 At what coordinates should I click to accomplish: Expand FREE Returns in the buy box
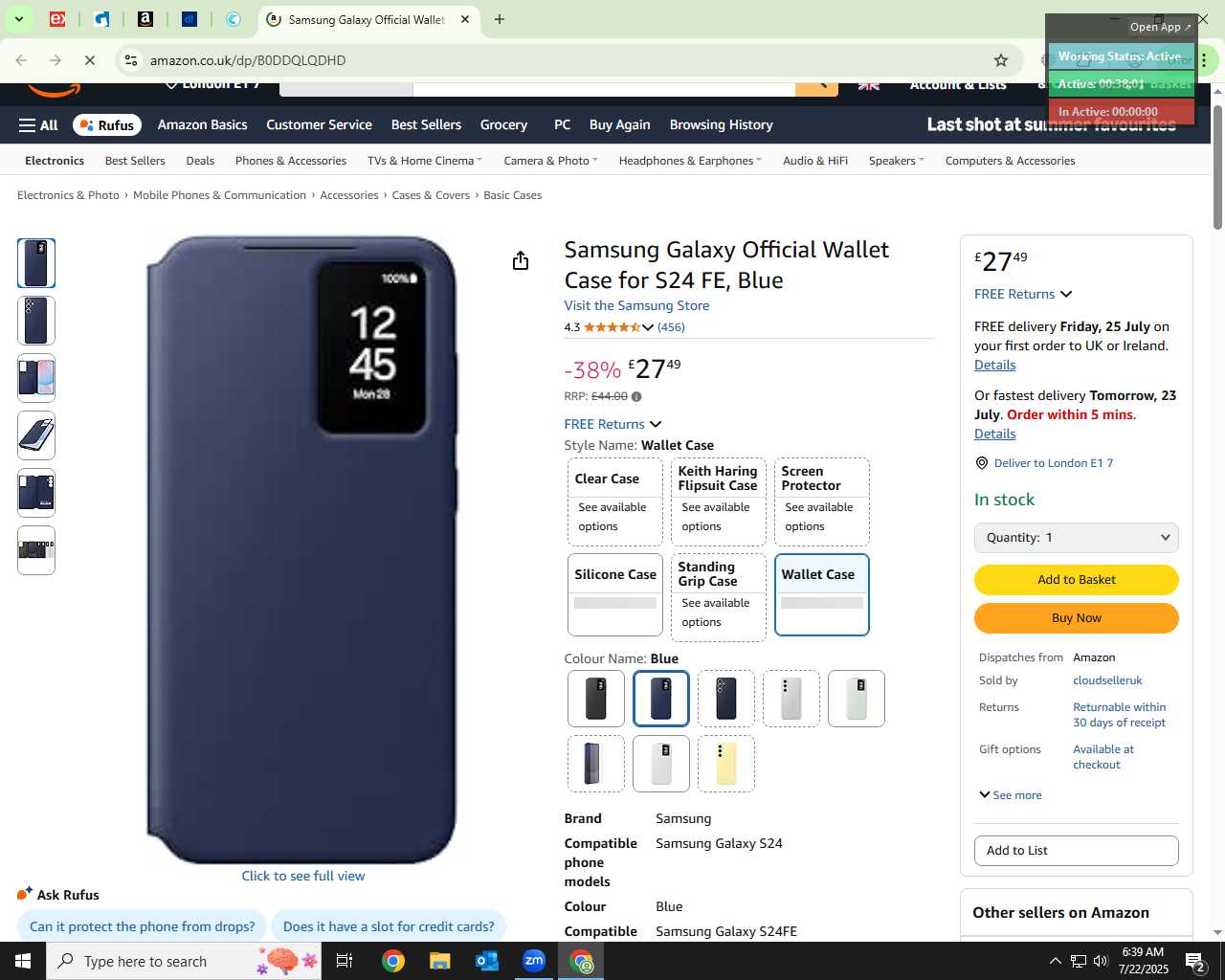(x=1023, y=294)
